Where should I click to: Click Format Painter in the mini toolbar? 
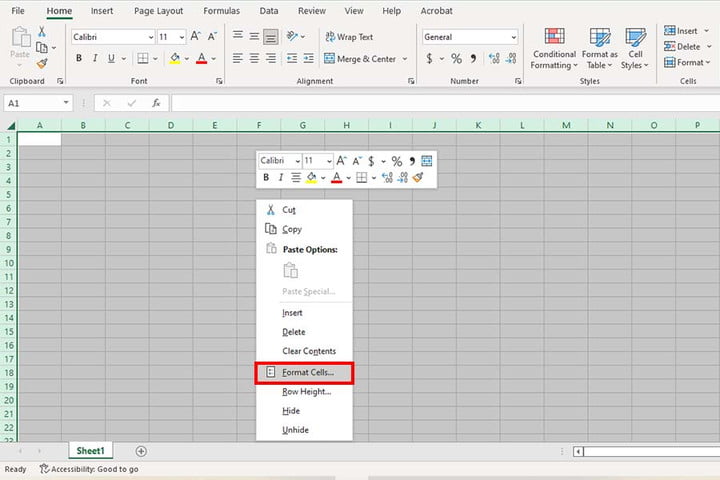point(418,177)
